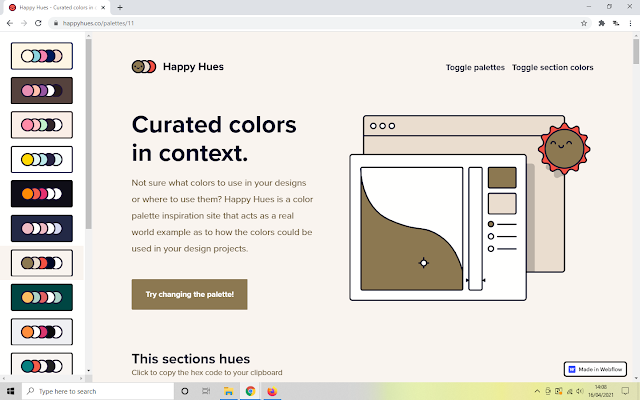640x400 pixels.
Task: Close the Happy Hues browser tab
Action: pos(103,7)
